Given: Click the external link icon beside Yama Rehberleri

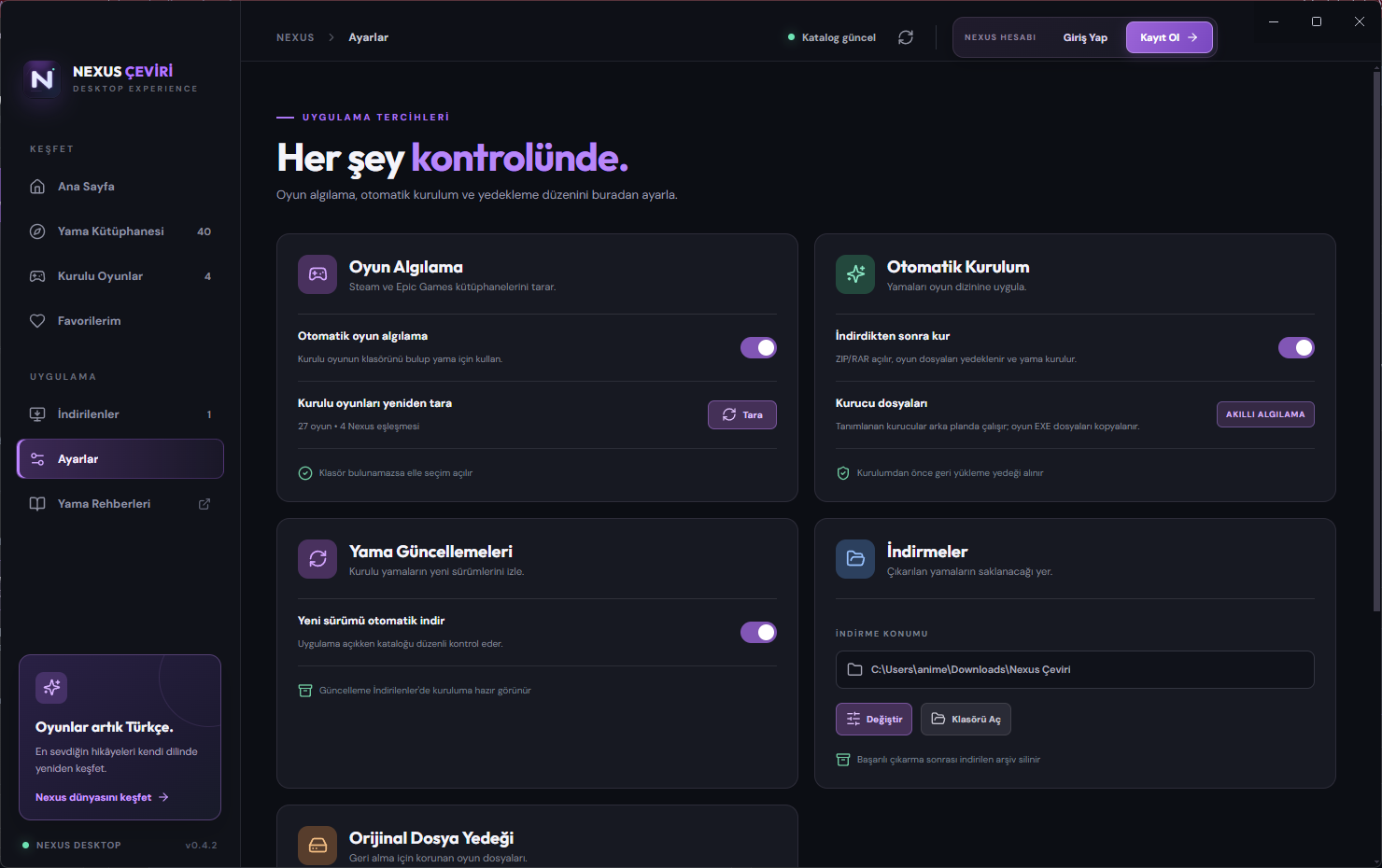Looking at the screenshot, I should point(204,504).
